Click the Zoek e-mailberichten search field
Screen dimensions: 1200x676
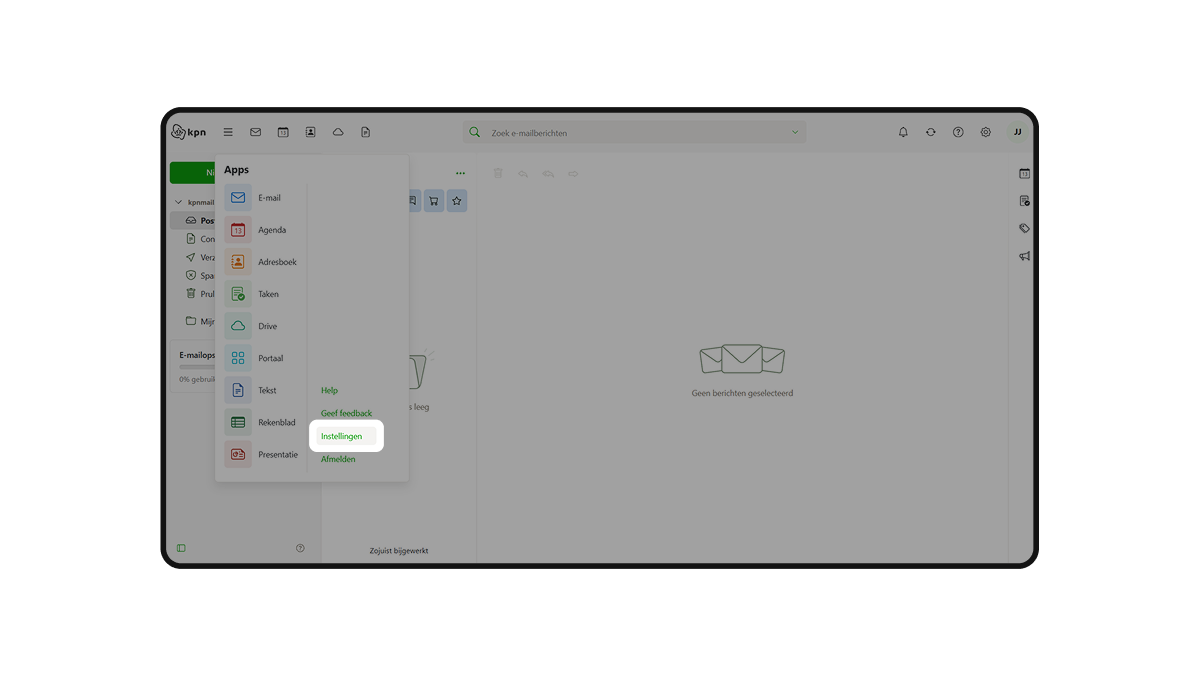(635, 132)
